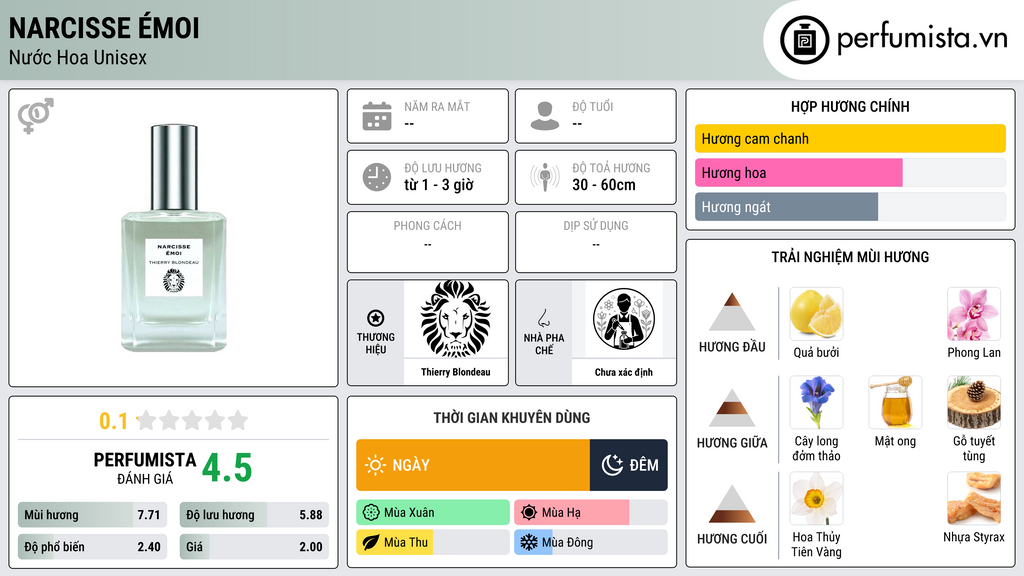Click the Hương đầu pyramid icon
This screenshot has height=576, width=1024.
732,312
